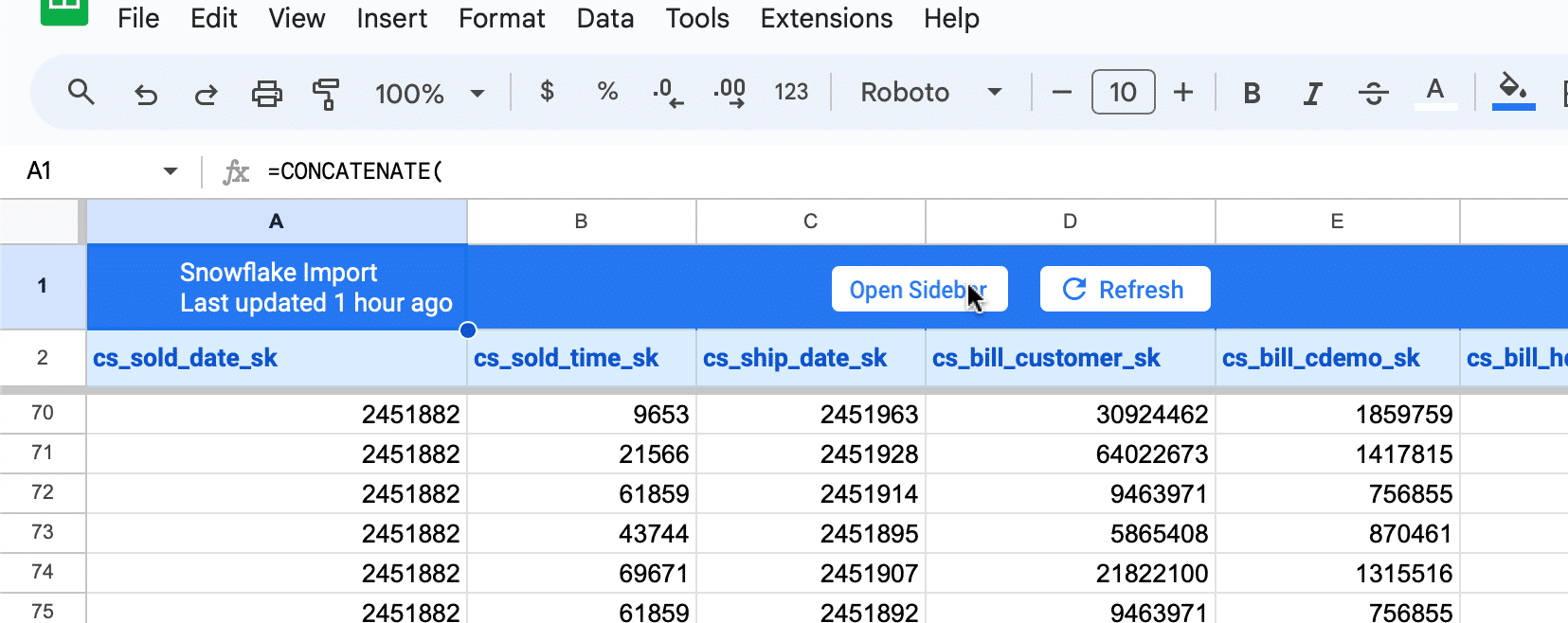This screenshot has width=1568, height=623.
Task: Open the Tools menu
Action: click(697, 18)
